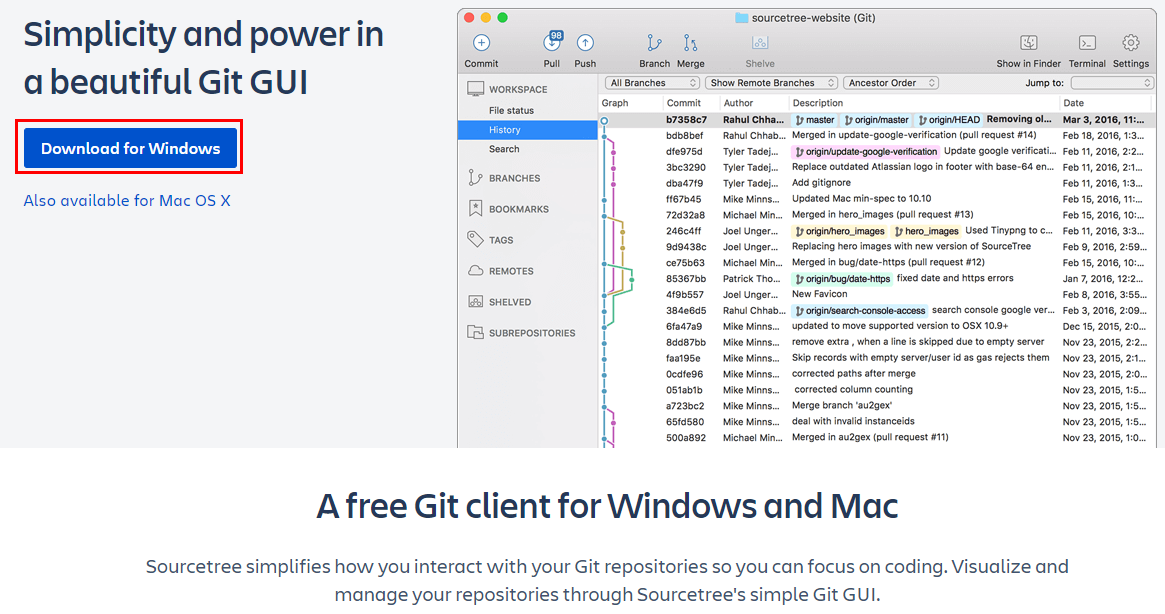1165x614 pixels.
Task: Click the origin/hero_images label
Action: coord(840,231)
